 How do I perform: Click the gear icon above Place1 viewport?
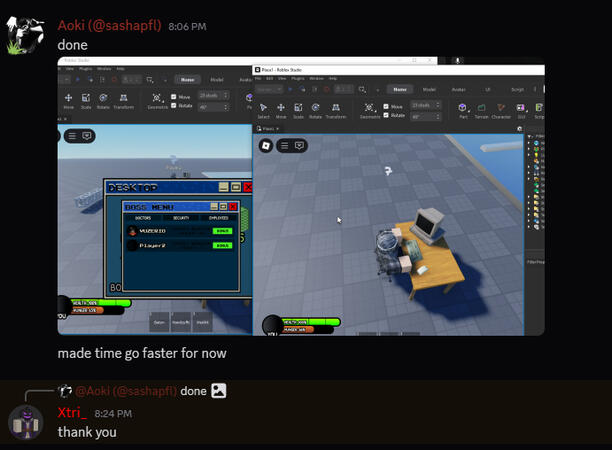click(x=519, y=128)
